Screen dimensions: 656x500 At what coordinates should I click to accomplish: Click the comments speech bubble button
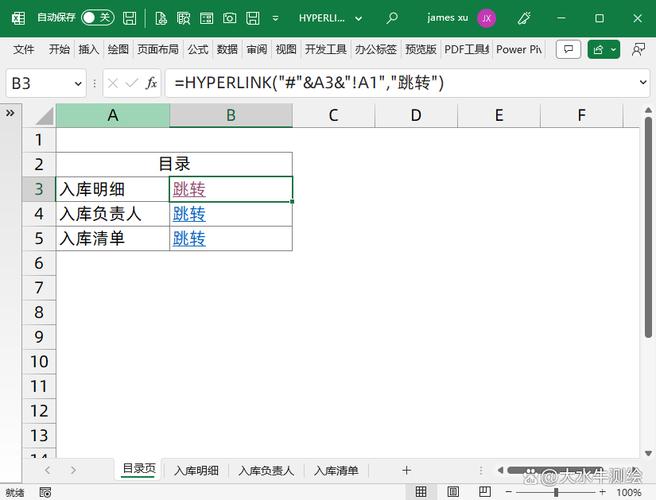(568, 49)
